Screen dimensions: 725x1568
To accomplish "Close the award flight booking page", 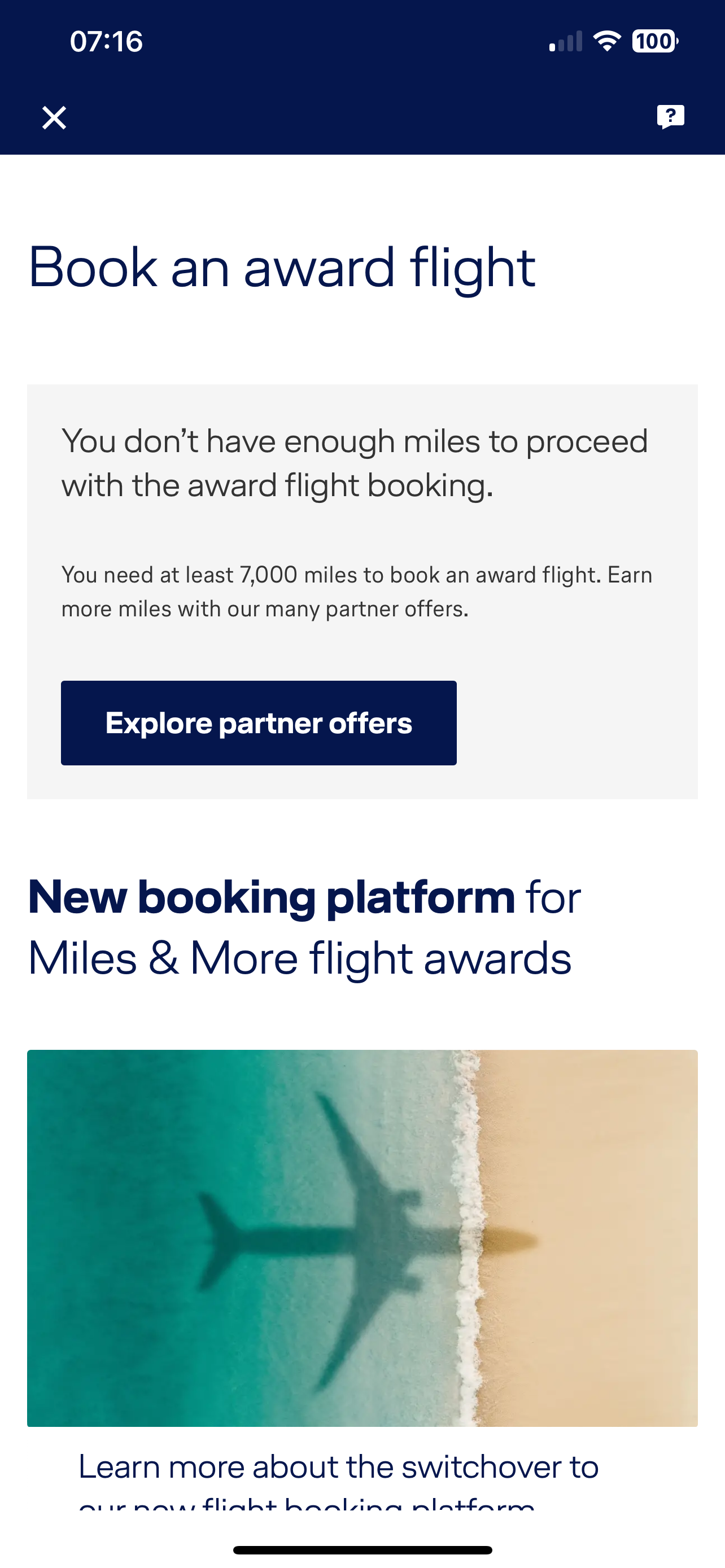I will pyautogui.click(x=54, y=117).
